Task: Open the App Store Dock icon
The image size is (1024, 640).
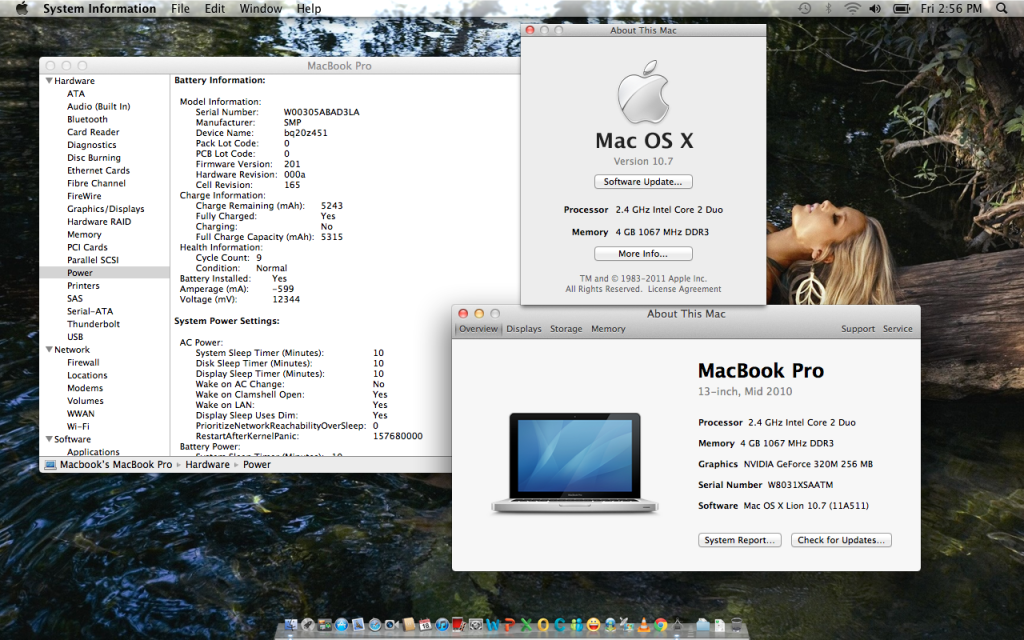Action: point(342,625)
